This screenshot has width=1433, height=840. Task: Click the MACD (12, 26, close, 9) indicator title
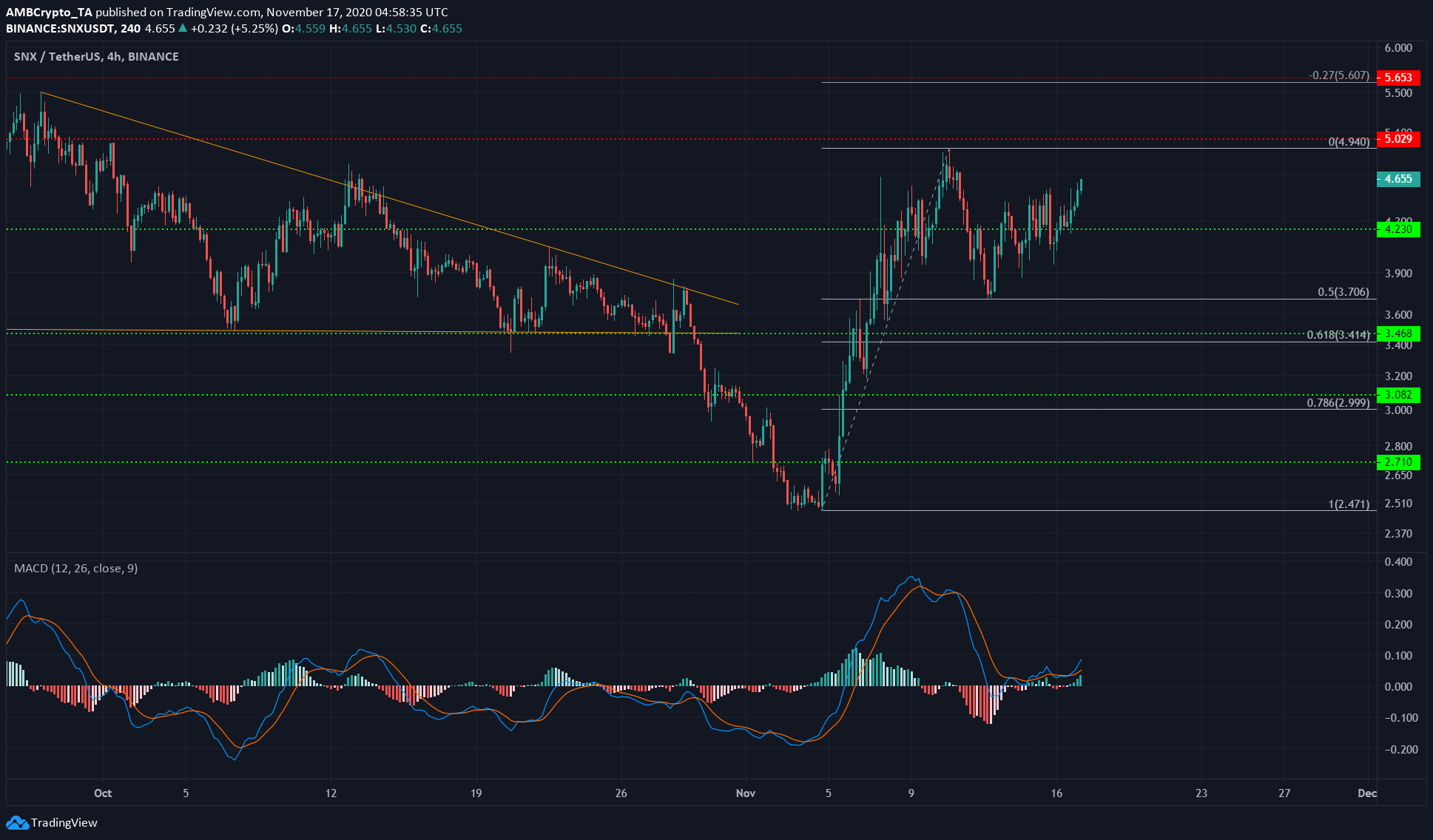76,568
